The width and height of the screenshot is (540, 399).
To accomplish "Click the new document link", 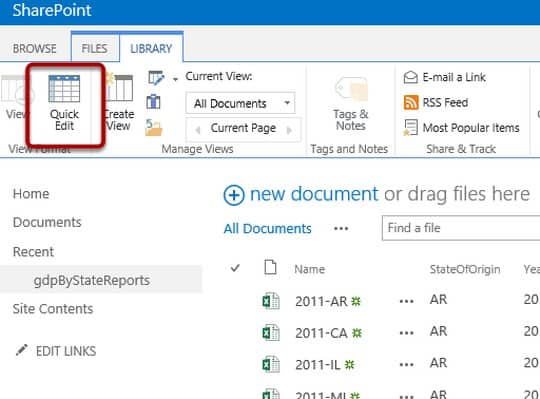I will pyautogui.click(x=314, y=194).
